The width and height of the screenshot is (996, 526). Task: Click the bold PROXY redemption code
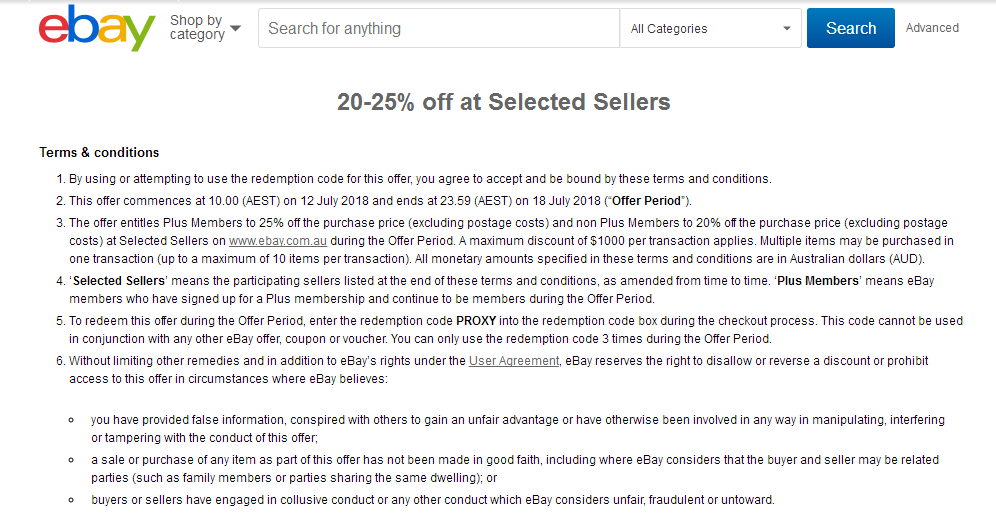[476, 321]
